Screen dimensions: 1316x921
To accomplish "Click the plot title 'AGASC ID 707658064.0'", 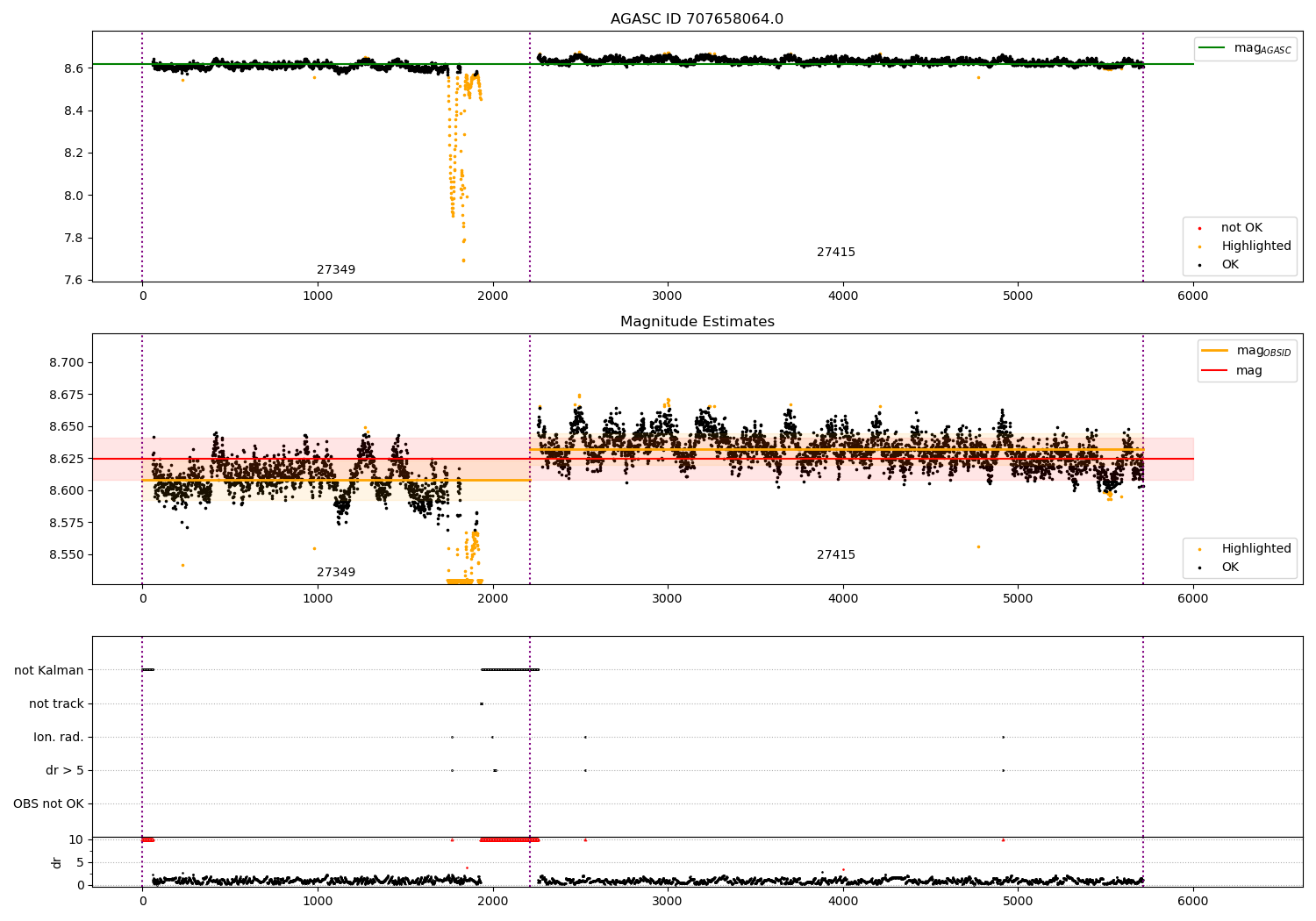I will coord(697,19).
